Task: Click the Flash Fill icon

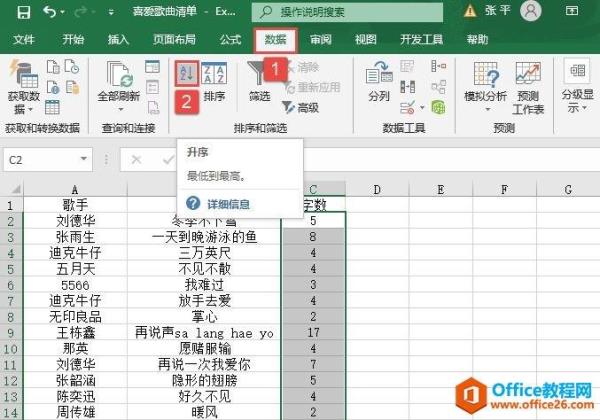Action: pyautogui.click(x=407, y=66)
